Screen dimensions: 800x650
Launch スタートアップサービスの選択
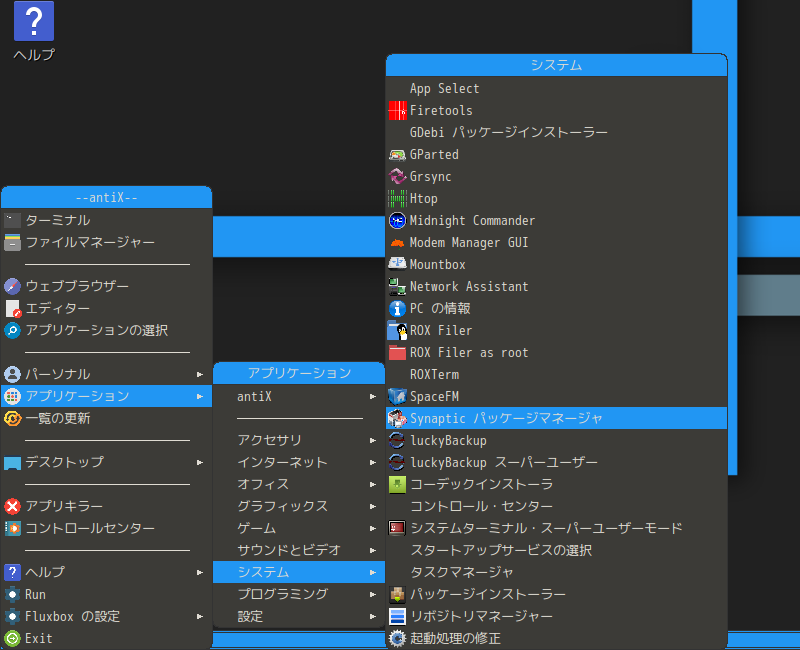pyautogui.click(x=556, y=550)
